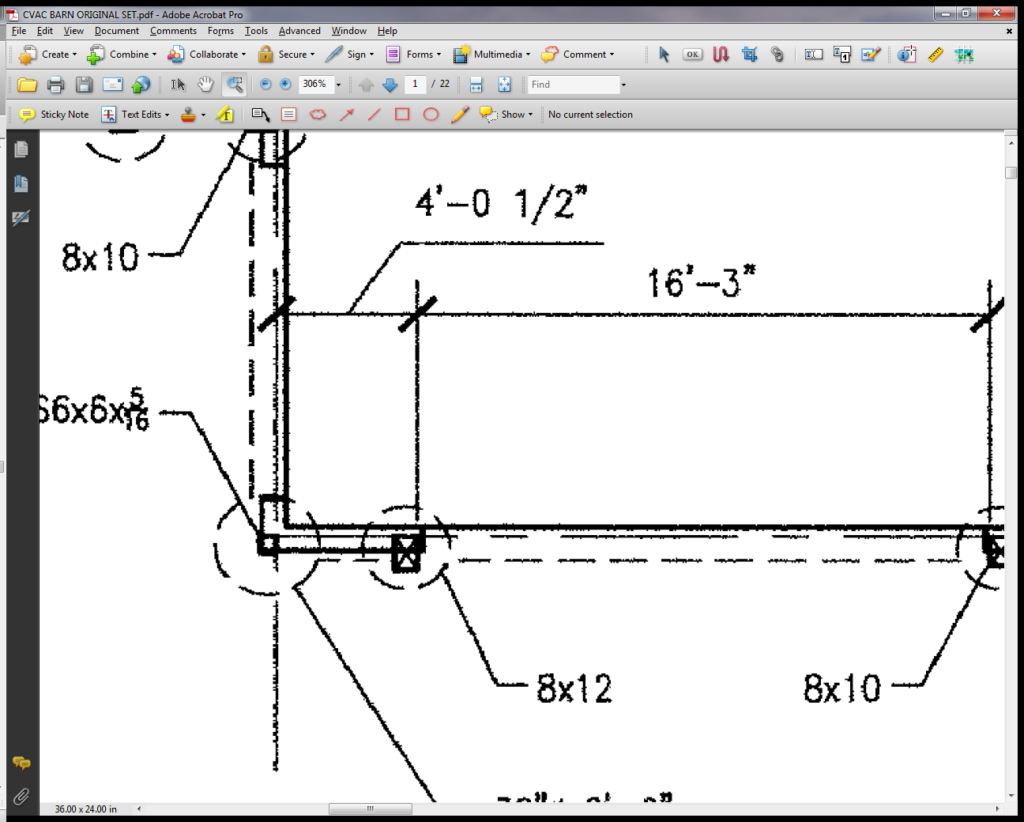
Task: Open the Text Edits tool
Action: click(x=135, y=114)
